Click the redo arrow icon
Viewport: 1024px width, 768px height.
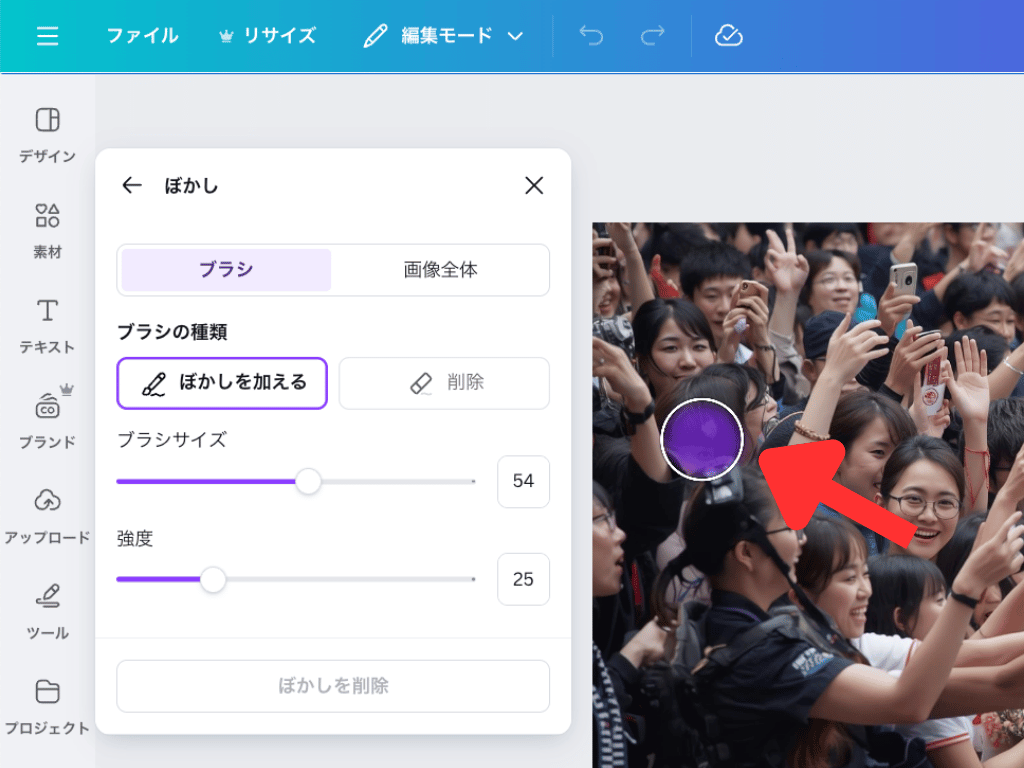(652, 36)
